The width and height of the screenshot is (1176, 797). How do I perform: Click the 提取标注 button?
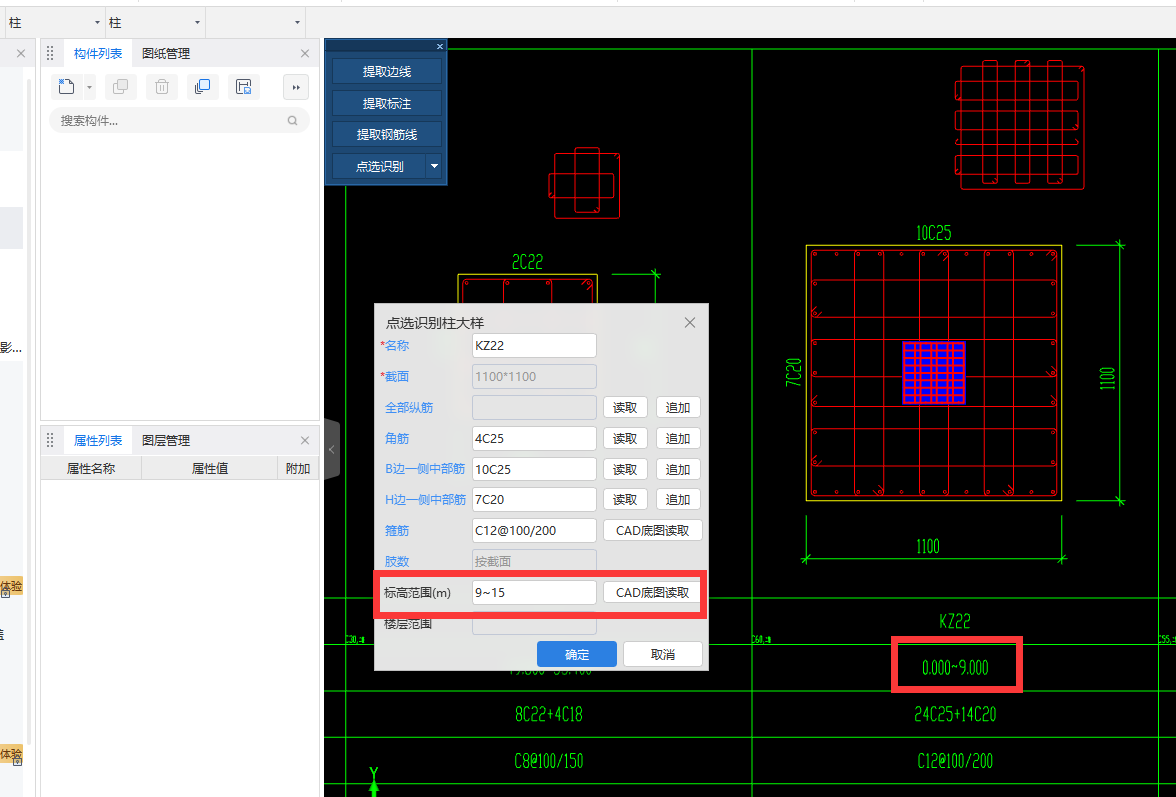click(387, 103)
